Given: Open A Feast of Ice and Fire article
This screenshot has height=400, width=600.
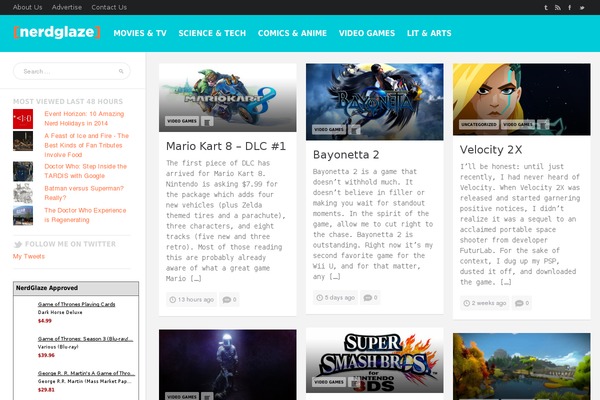Looking at the screenshot, I should tap(86, 145).
